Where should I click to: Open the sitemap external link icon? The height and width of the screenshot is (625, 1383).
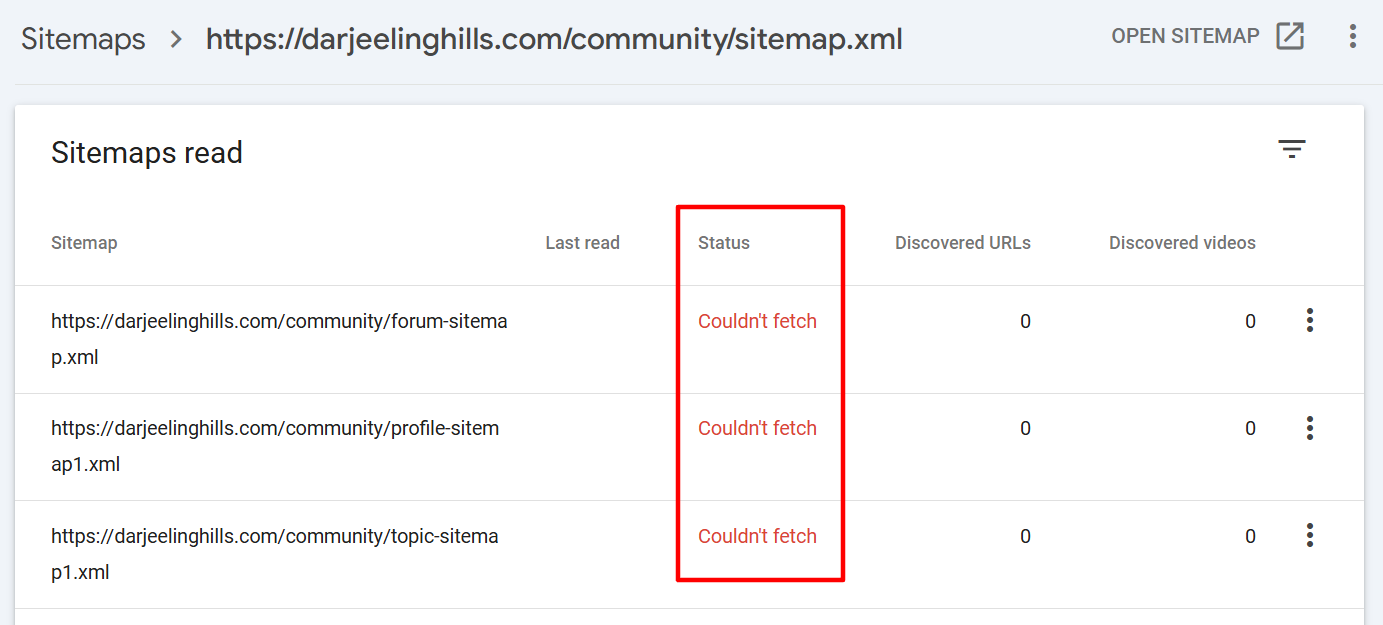[x=1290, y=36]
